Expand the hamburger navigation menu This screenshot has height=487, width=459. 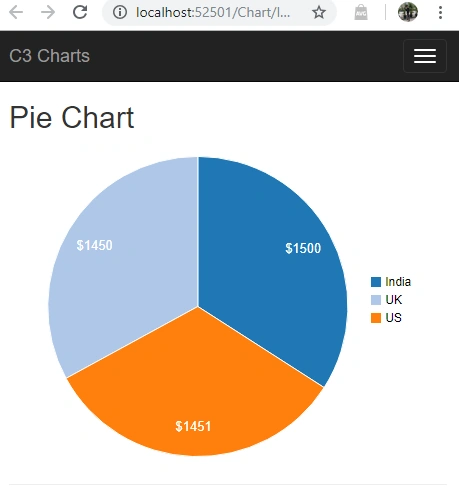point(425,56)
